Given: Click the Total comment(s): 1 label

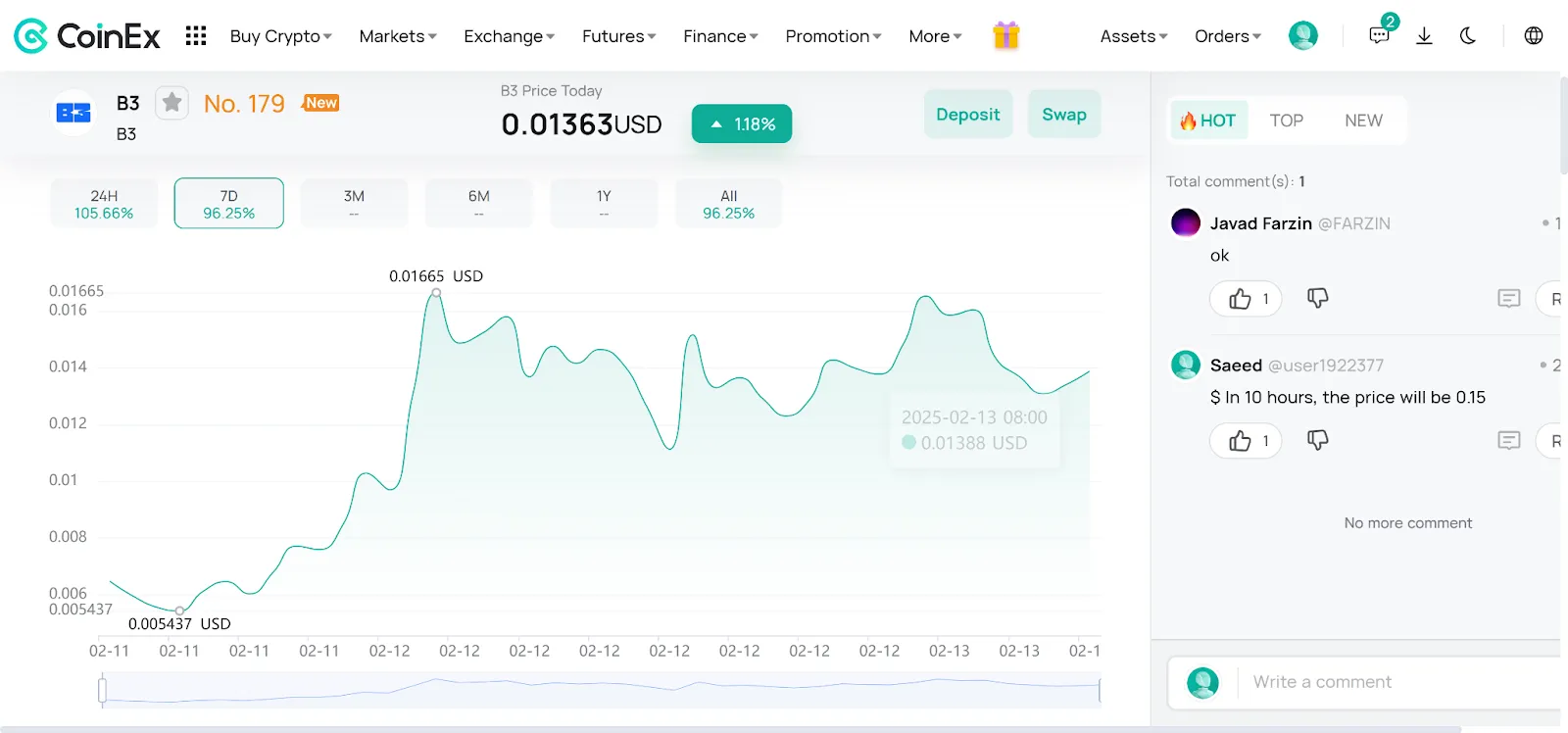Looking at the screenshot, I should 1235,181.
